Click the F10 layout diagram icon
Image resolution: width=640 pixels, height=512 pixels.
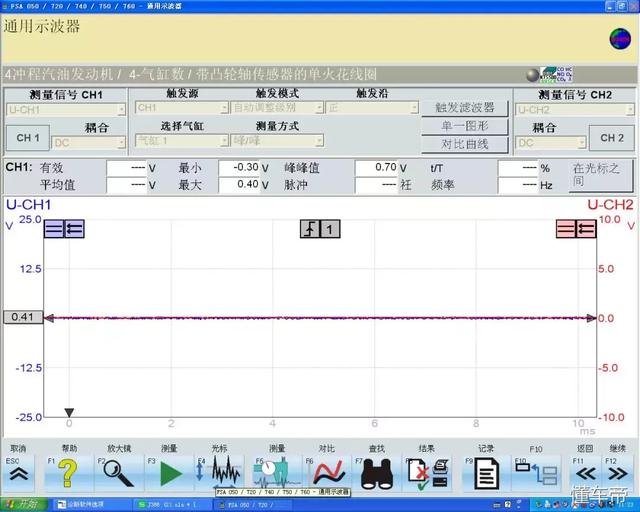[x=536, y=473]
